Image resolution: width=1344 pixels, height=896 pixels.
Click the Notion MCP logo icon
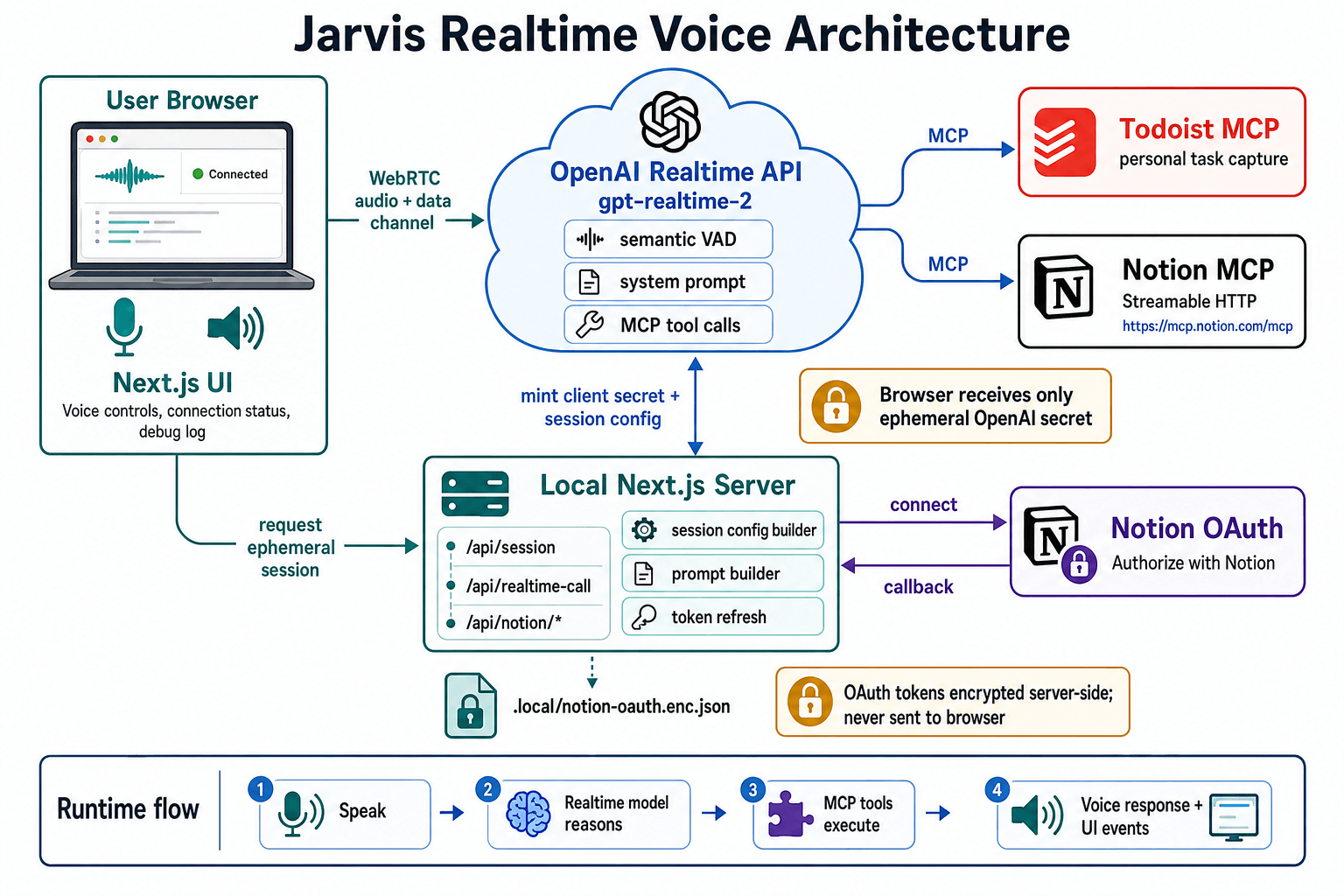click(x=1064, y=287)
